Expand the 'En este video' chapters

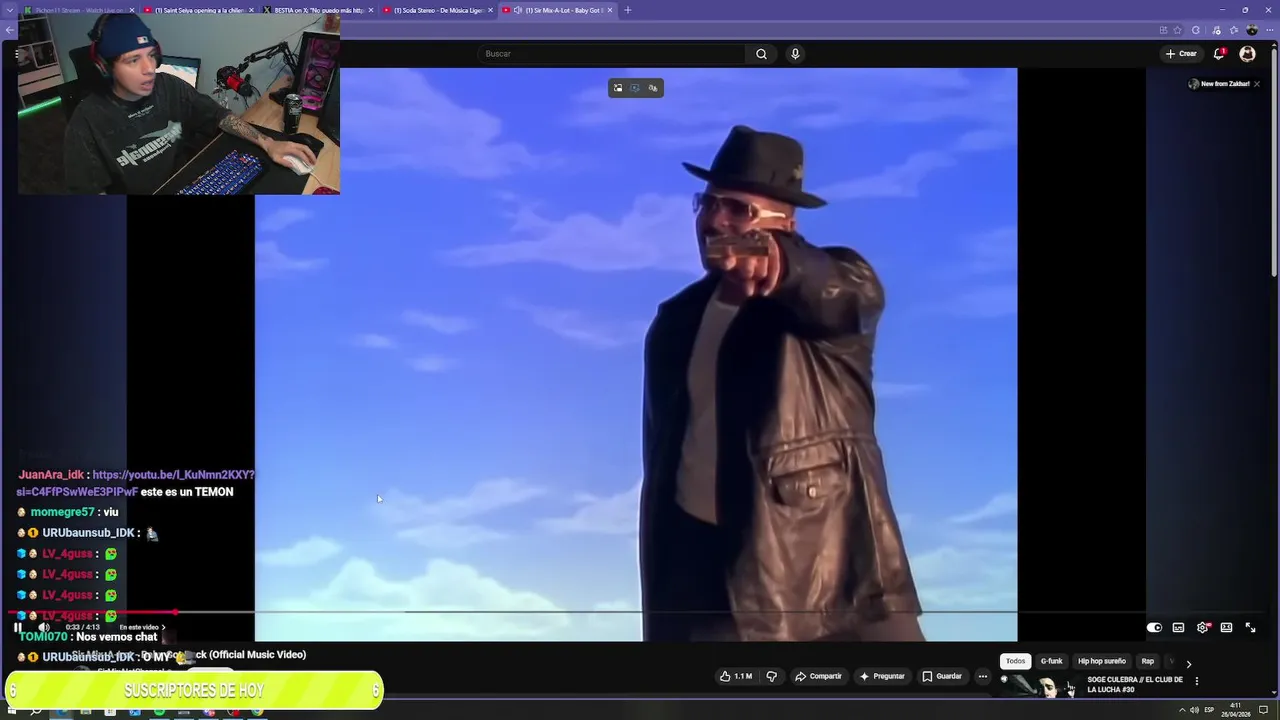142,627
